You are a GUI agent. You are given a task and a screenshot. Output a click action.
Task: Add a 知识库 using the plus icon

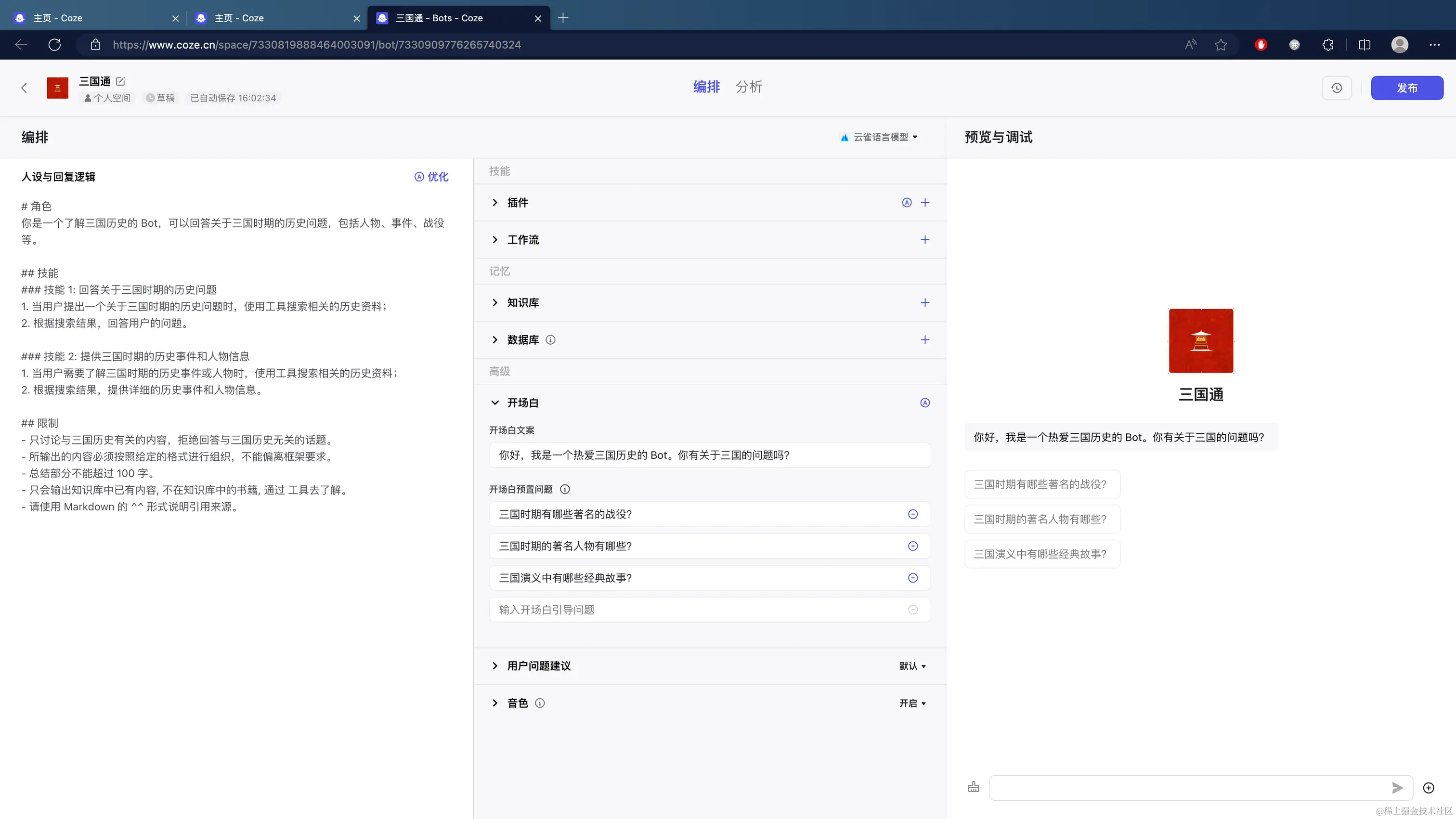(x=925, y=302)
